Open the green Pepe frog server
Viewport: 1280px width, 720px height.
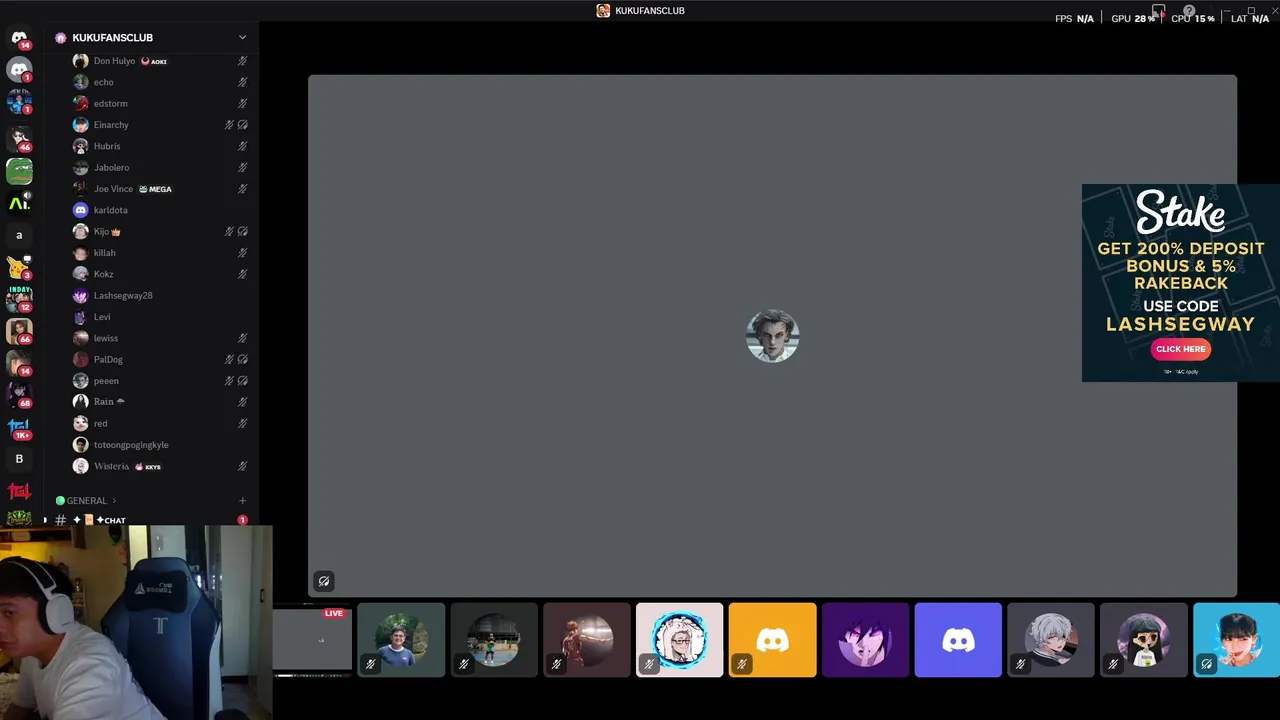[19, 171]
